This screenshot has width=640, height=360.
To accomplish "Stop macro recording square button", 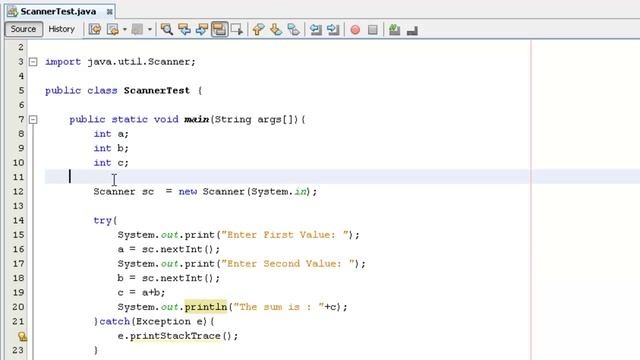I will 373,30.
